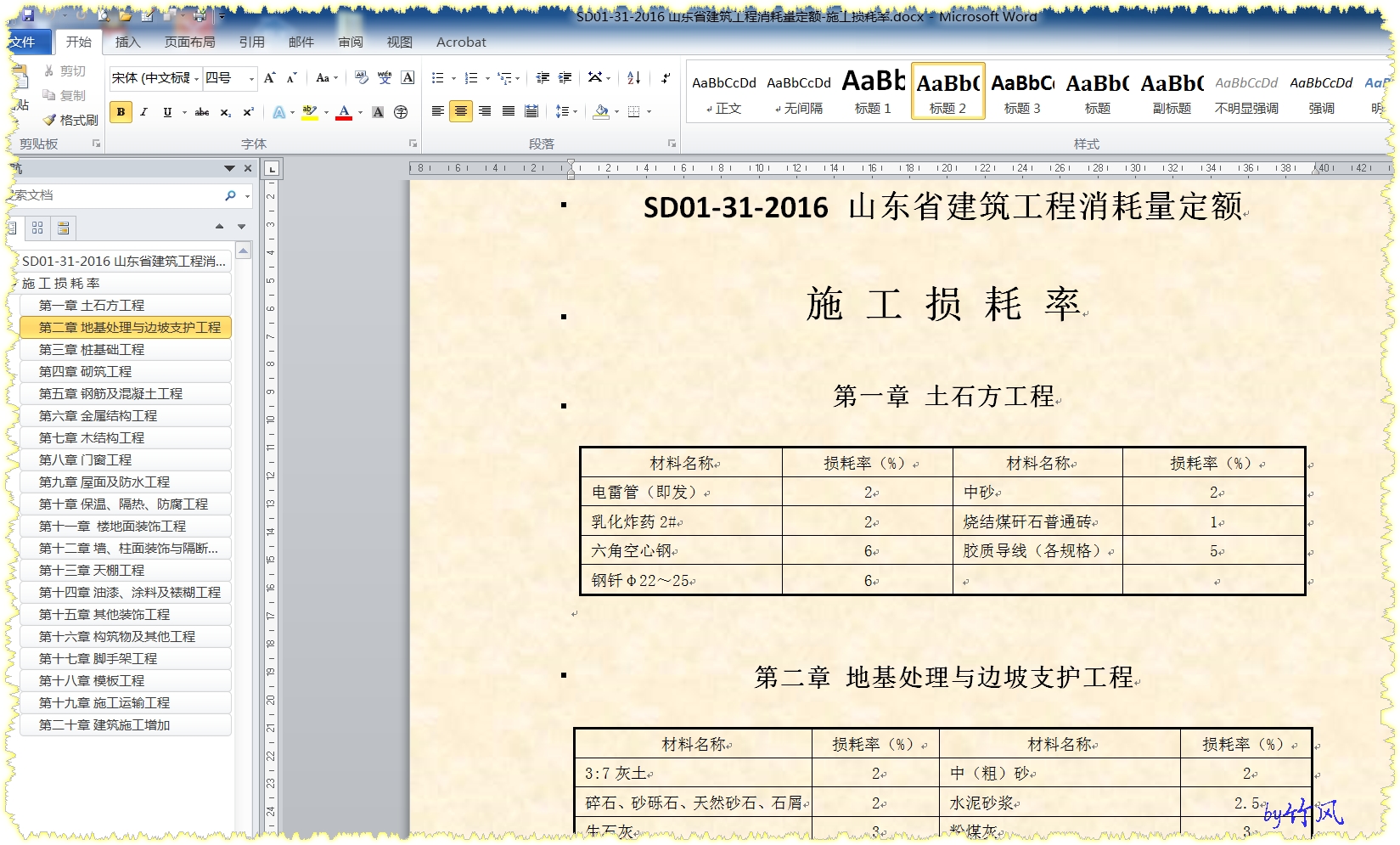Click the Sort A-Z icon
1400x845 pixels.
(633, 78)
